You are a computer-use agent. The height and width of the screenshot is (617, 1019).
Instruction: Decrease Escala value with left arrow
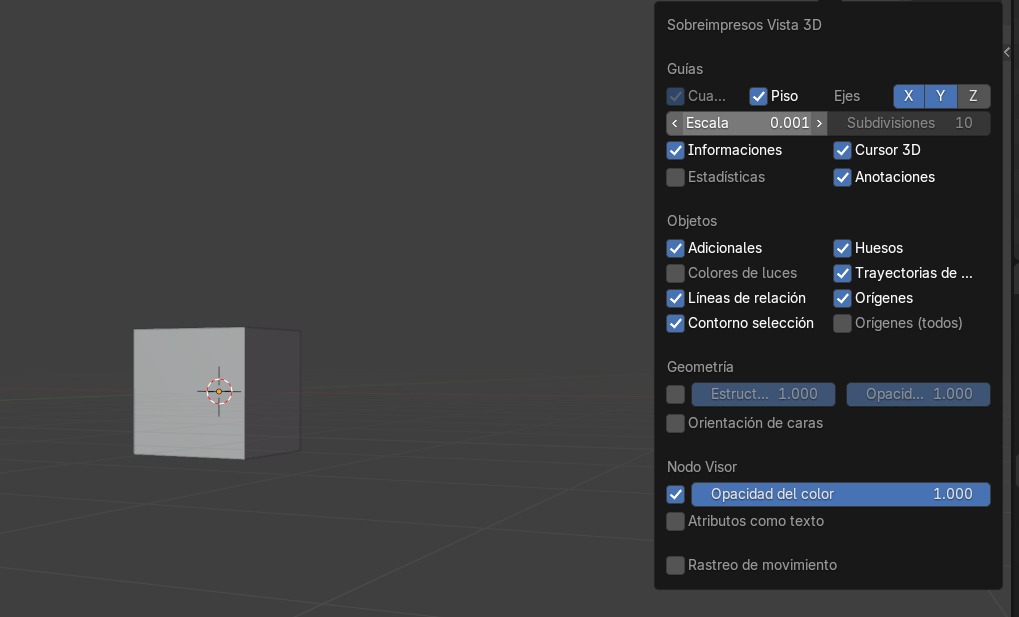[x=675, y=123]
